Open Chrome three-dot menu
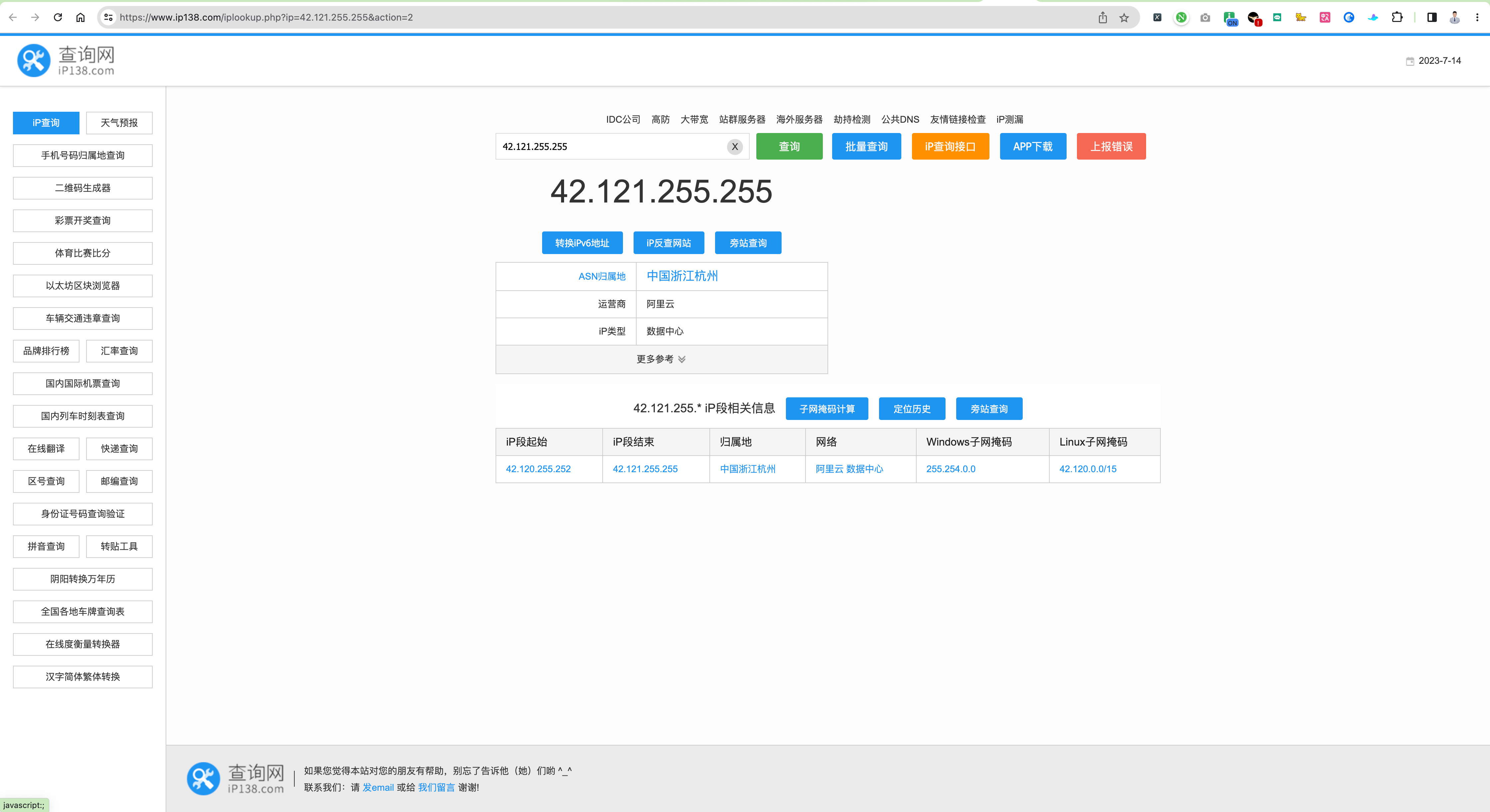The image size is (1490, 812). [x=1477, y=17]
